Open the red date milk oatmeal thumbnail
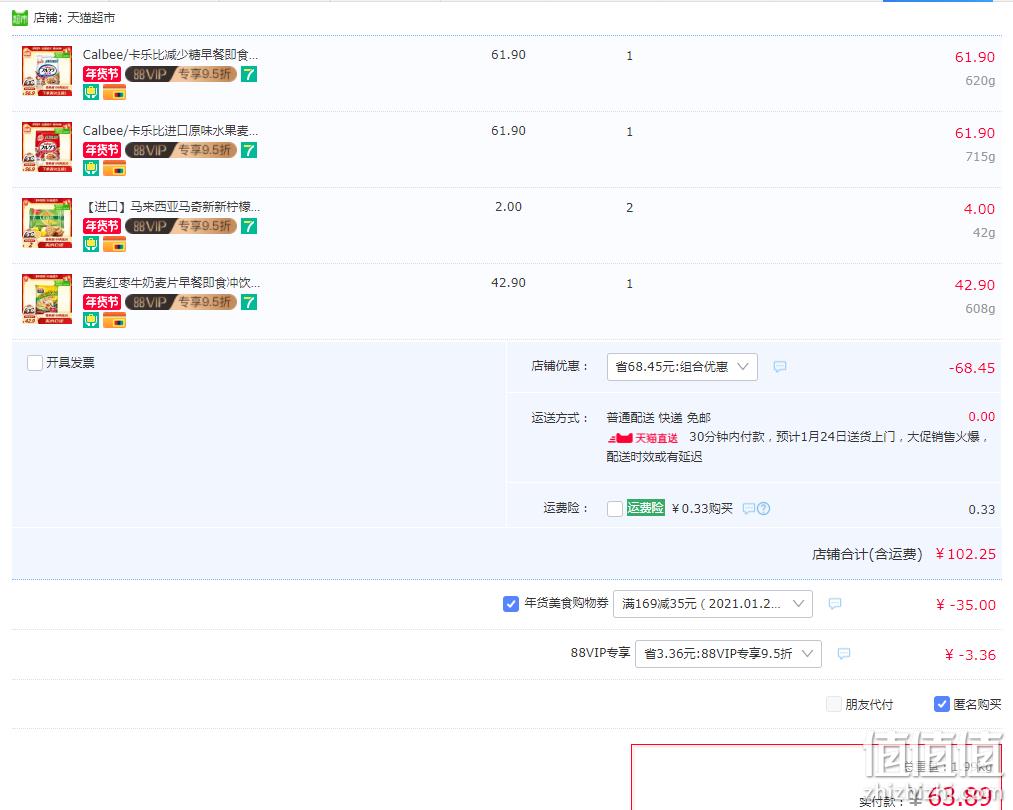This screenshot has width=1013, height=810. coord(47,299)
